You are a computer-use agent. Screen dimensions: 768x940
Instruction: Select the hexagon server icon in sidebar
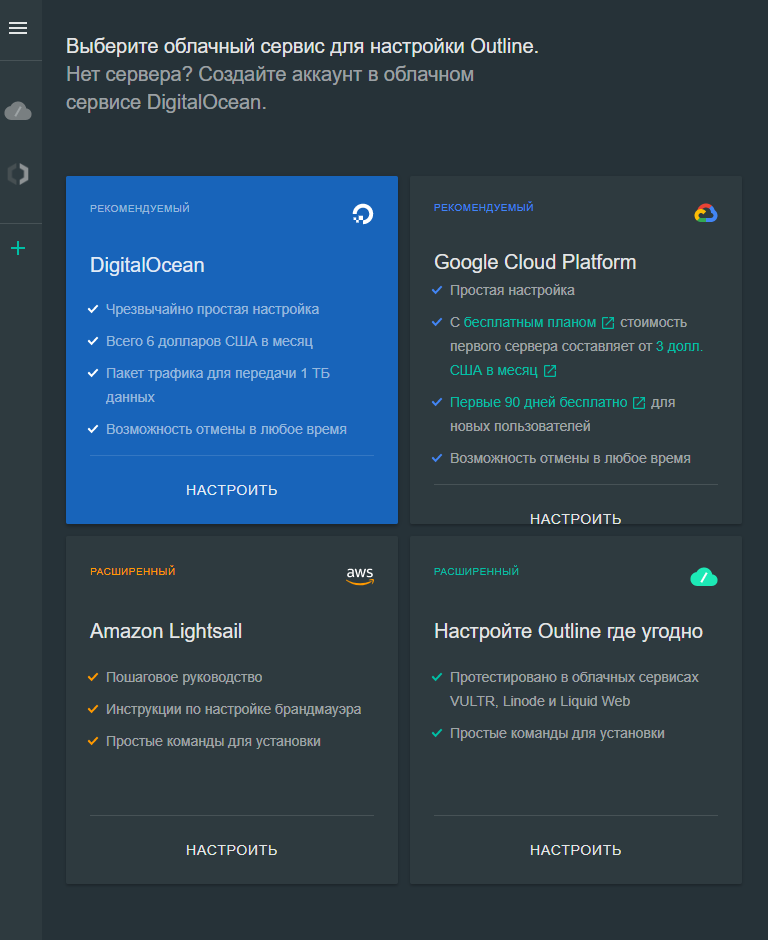click(18, 174)
